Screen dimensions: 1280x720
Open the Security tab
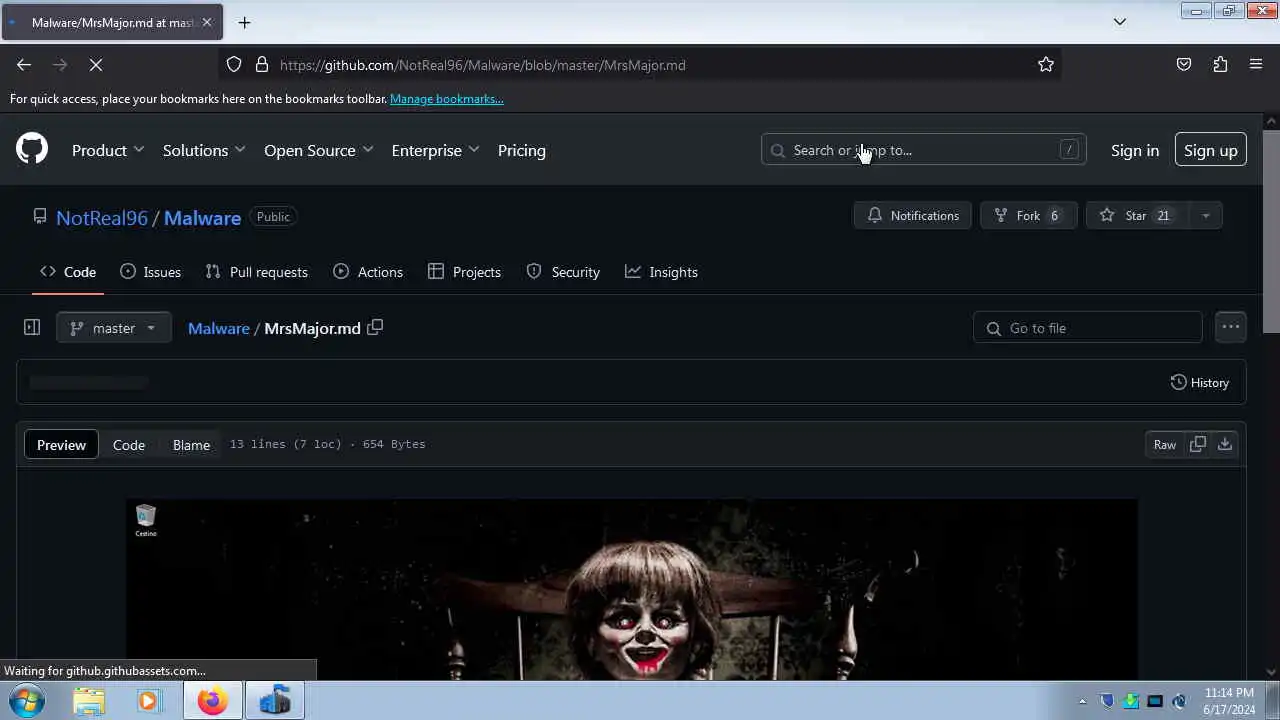563,272
